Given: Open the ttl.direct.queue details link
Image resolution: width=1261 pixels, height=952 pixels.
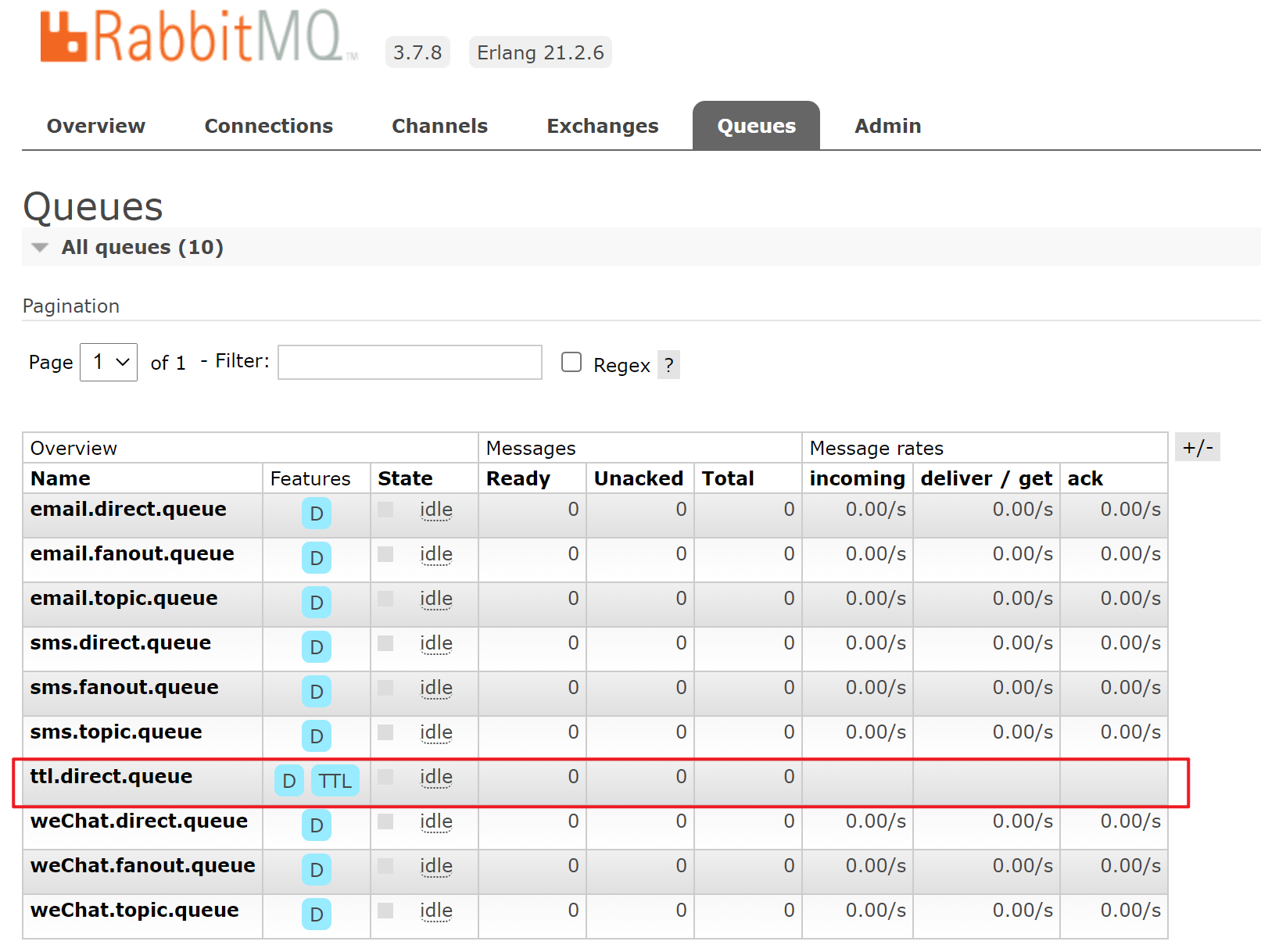Looking at the screenshot, I should (x=111, y=776).
